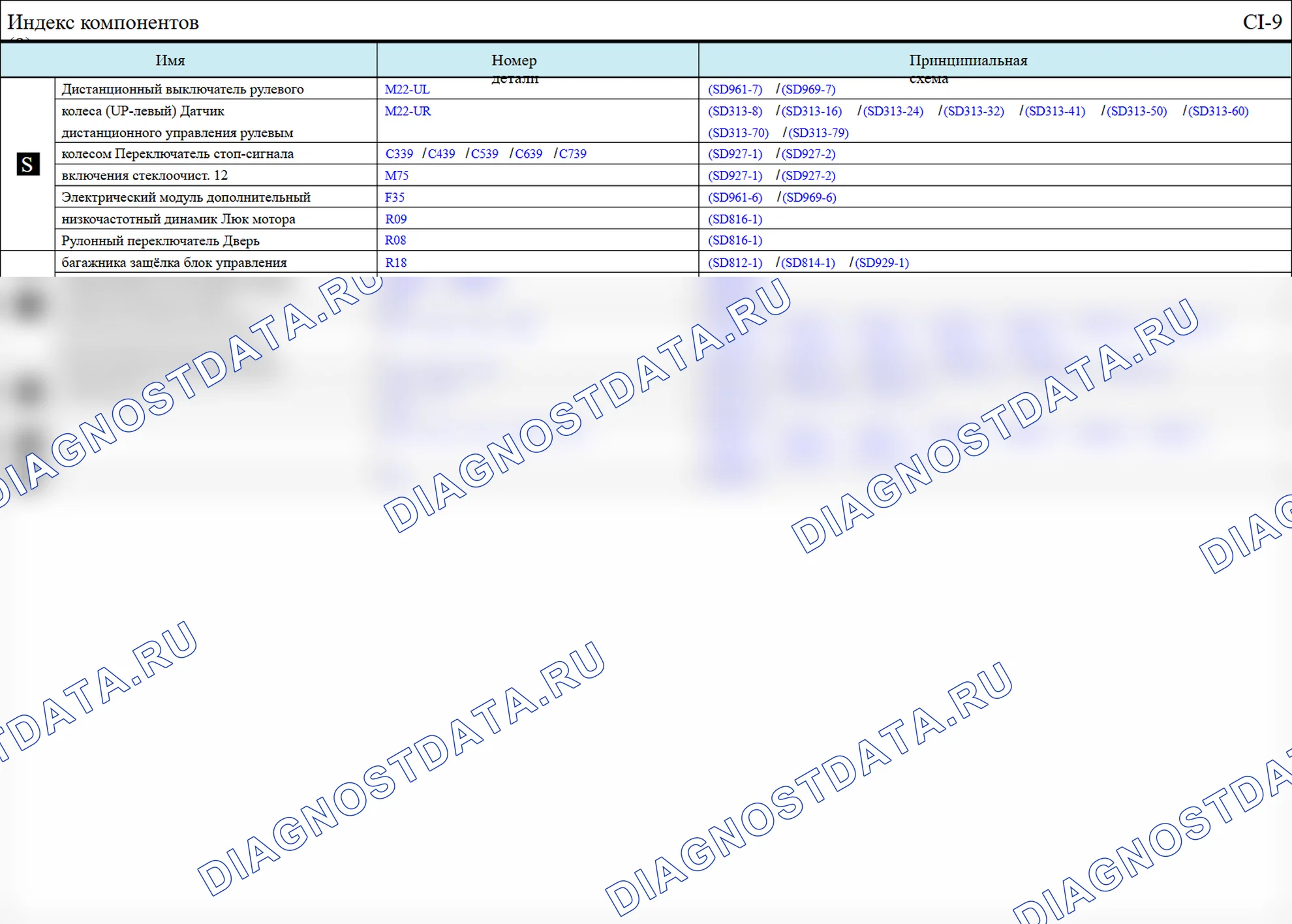Open part number link M22-UR
The image size is (1292, 924).
tap(408, 111)
